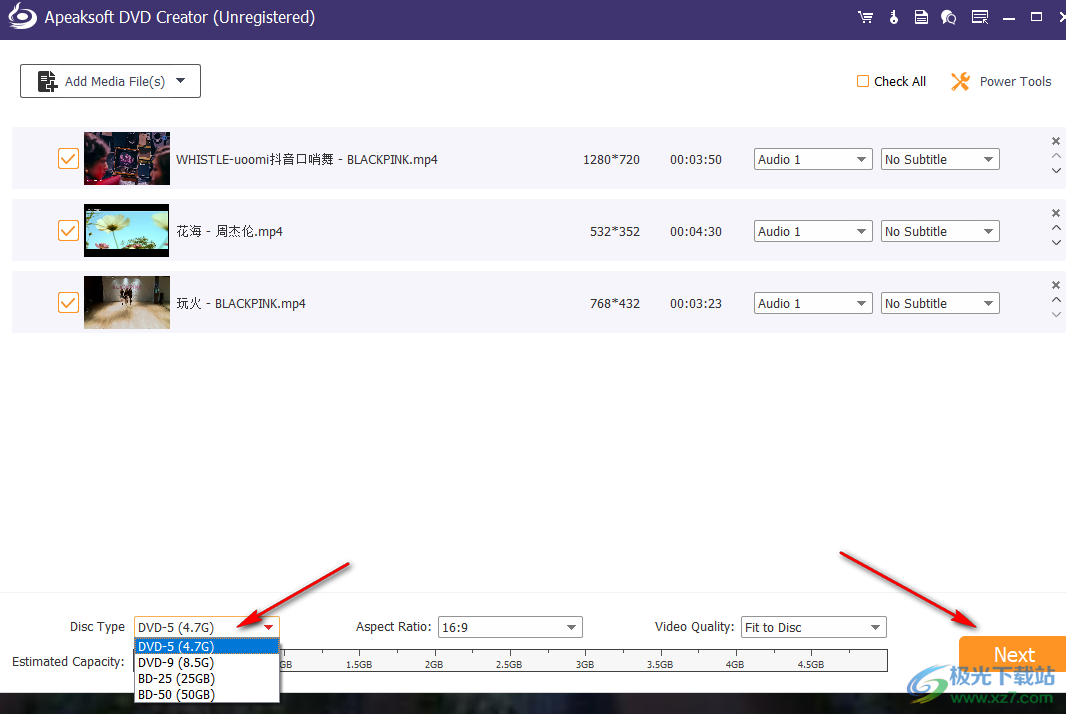This screenshot has height=714, width=1066.
Task: Move 玩火 - BLACKPINK.mp4 down in list
Action: pos(1056,315)
